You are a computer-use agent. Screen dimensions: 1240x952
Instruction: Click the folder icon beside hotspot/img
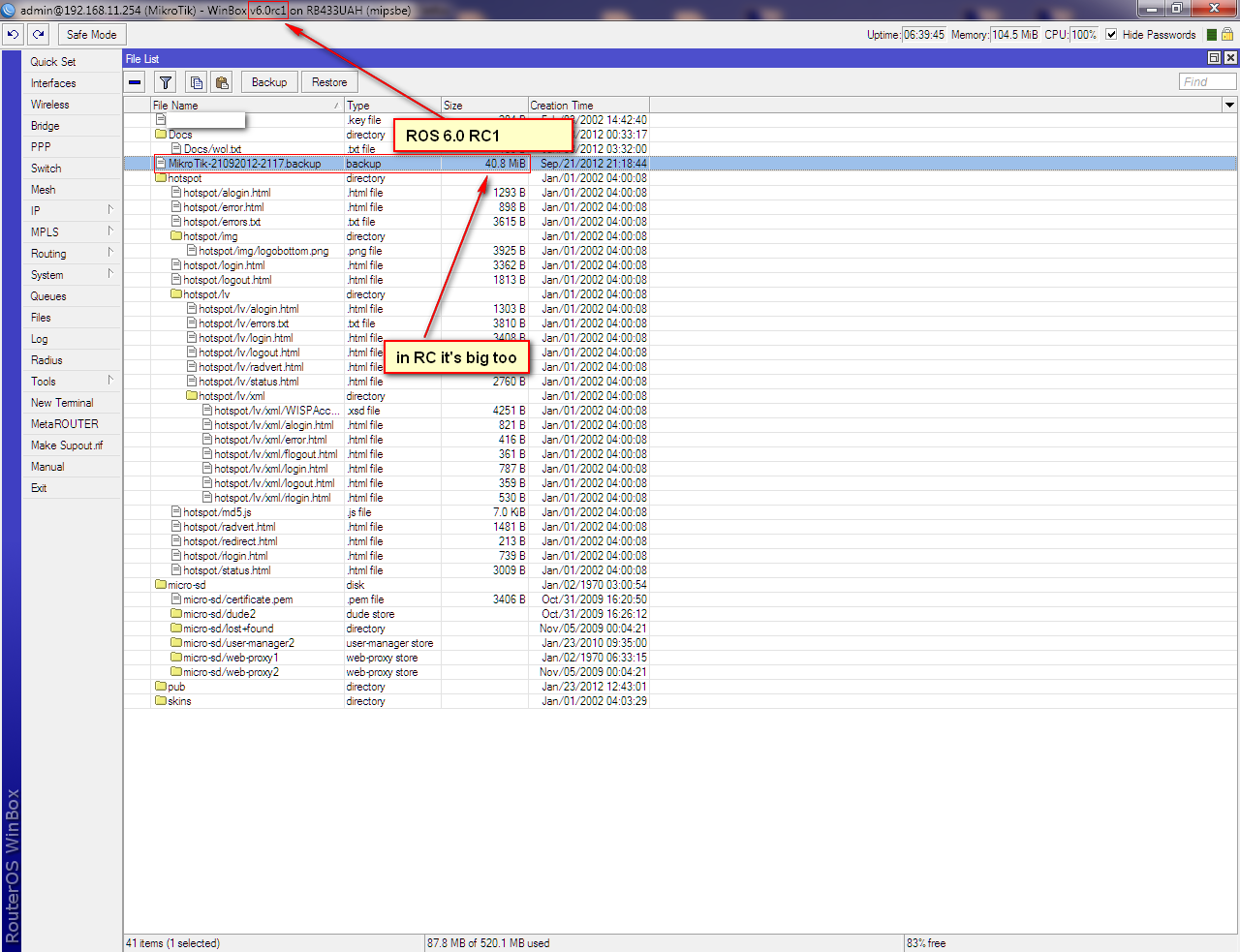pos(176,236)
